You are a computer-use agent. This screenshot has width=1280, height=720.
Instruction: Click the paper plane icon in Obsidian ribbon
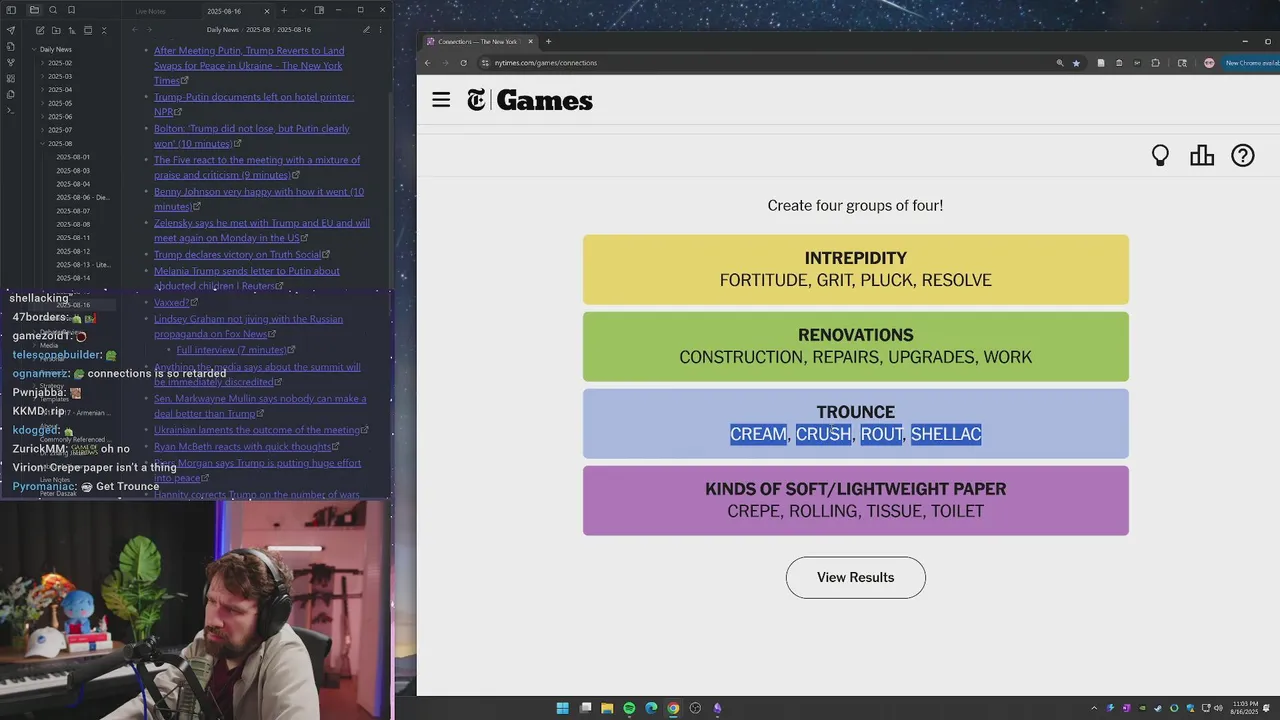(x=11, y=30)
